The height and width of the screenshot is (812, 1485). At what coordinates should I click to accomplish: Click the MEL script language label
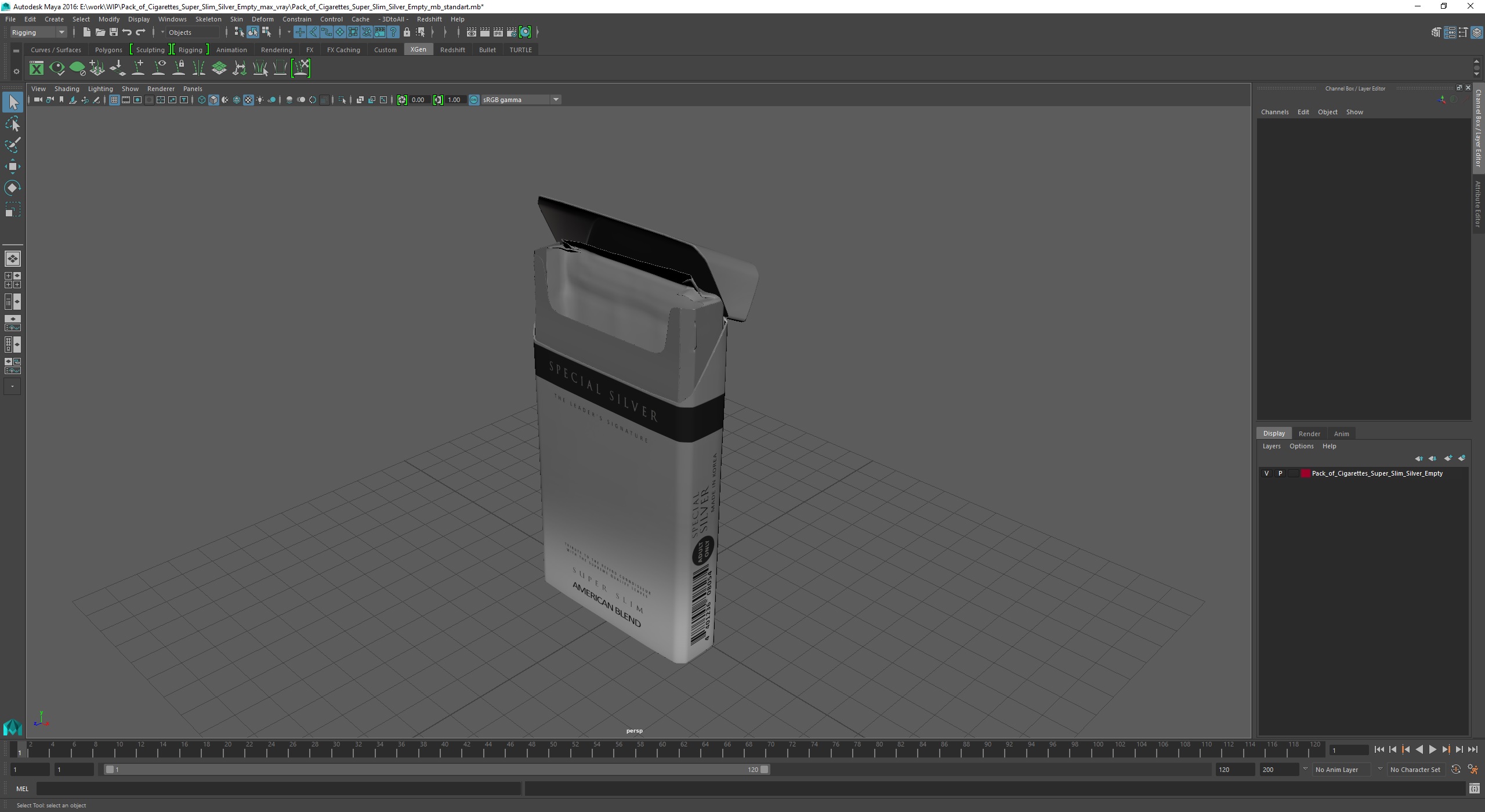[22, 789]
